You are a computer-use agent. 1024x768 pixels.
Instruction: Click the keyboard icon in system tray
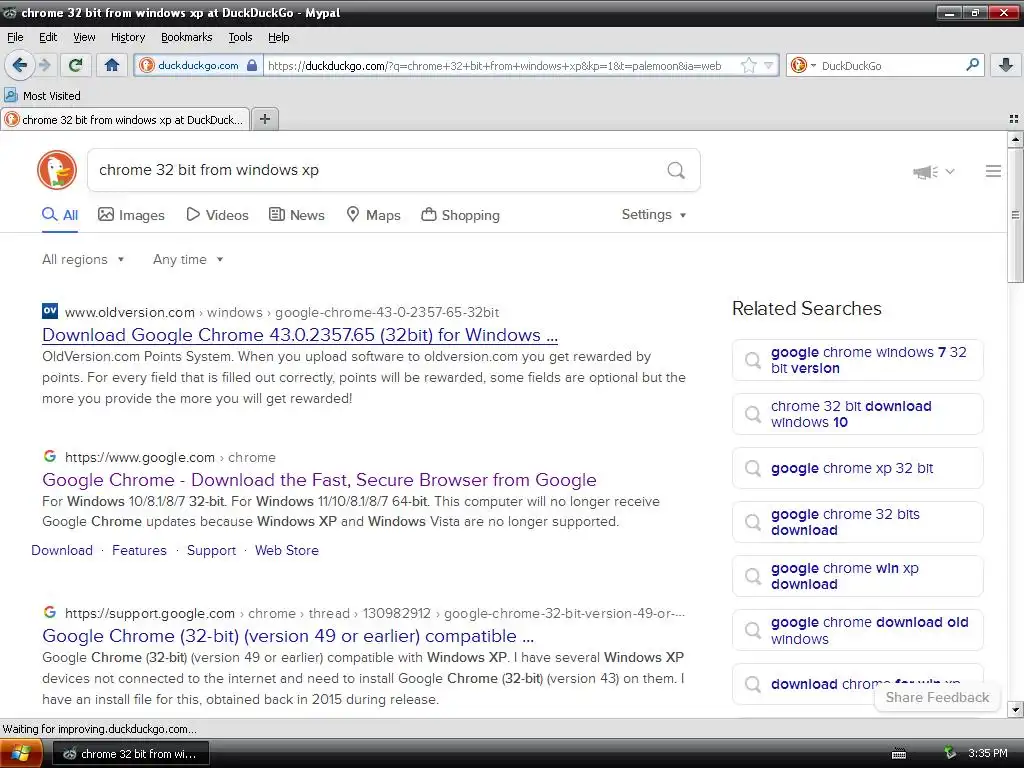pos(899,754)
